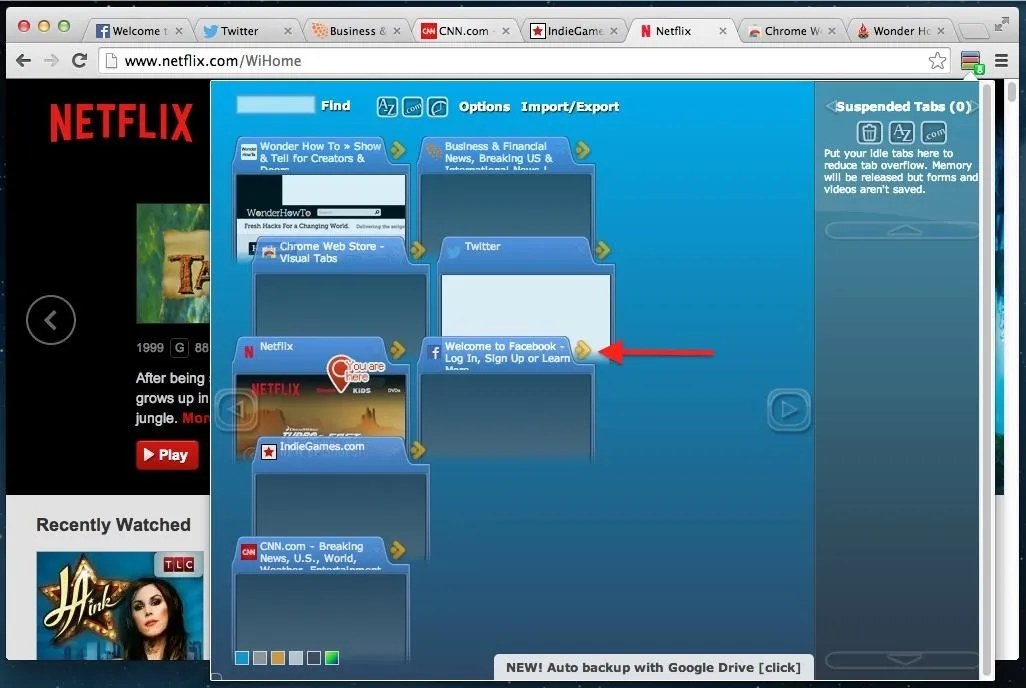Open the extension's Options
Viewport: 1026px width, 688px height.
coord(484,107)
